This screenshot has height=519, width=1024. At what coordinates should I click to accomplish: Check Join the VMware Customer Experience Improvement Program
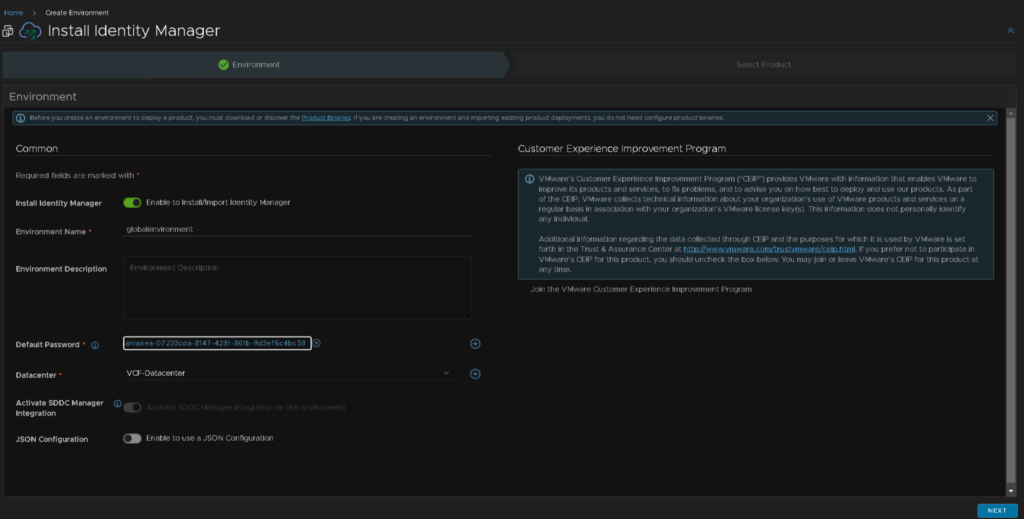click(x=522, y=289)
